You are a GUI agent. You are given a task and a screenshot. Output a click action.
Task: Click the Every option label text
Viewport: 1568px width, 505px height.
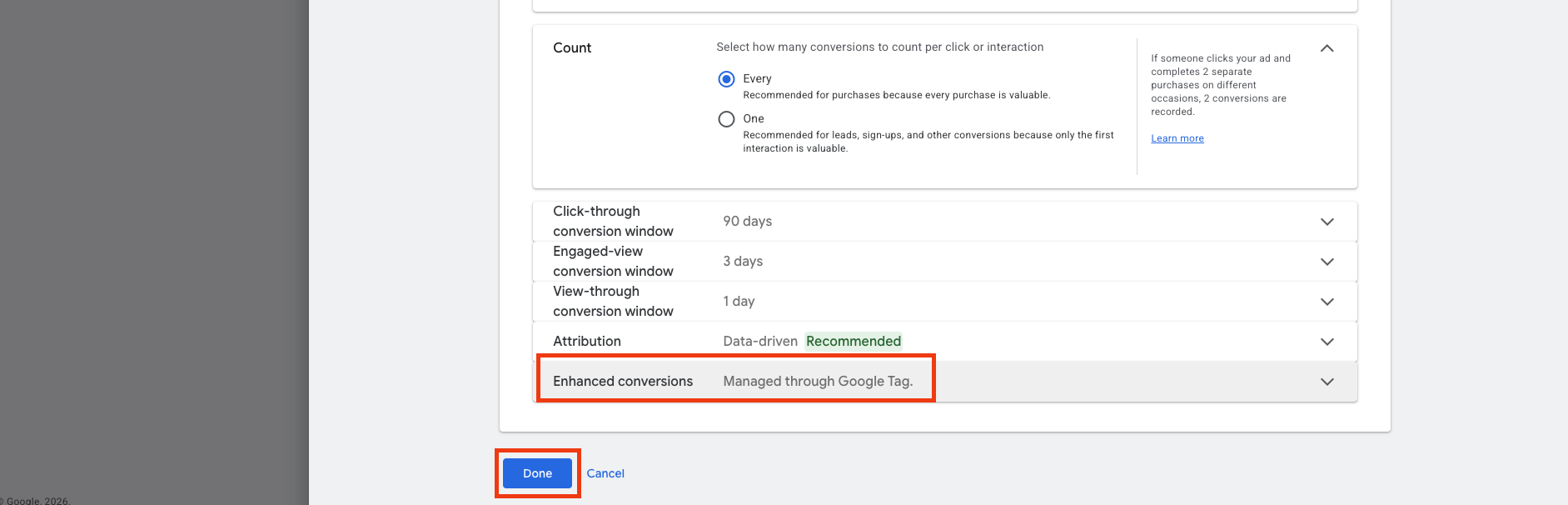click(x=757, y=79)
